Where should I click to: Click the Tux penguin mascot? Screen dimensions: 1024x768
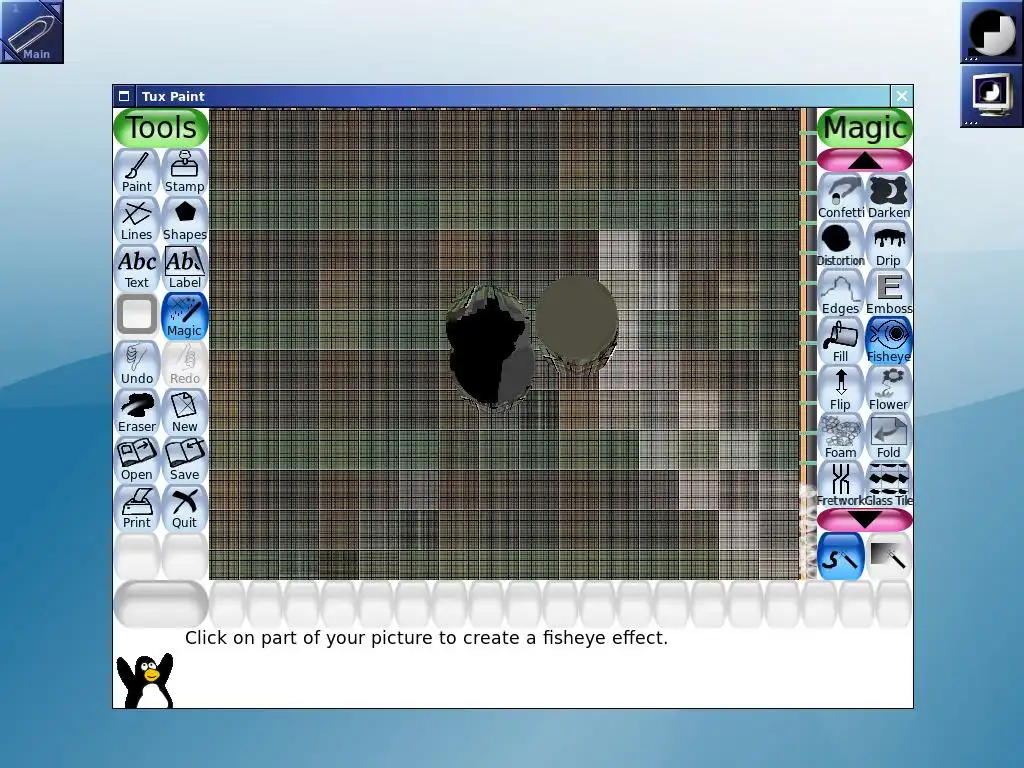click(x=145, y=680)
